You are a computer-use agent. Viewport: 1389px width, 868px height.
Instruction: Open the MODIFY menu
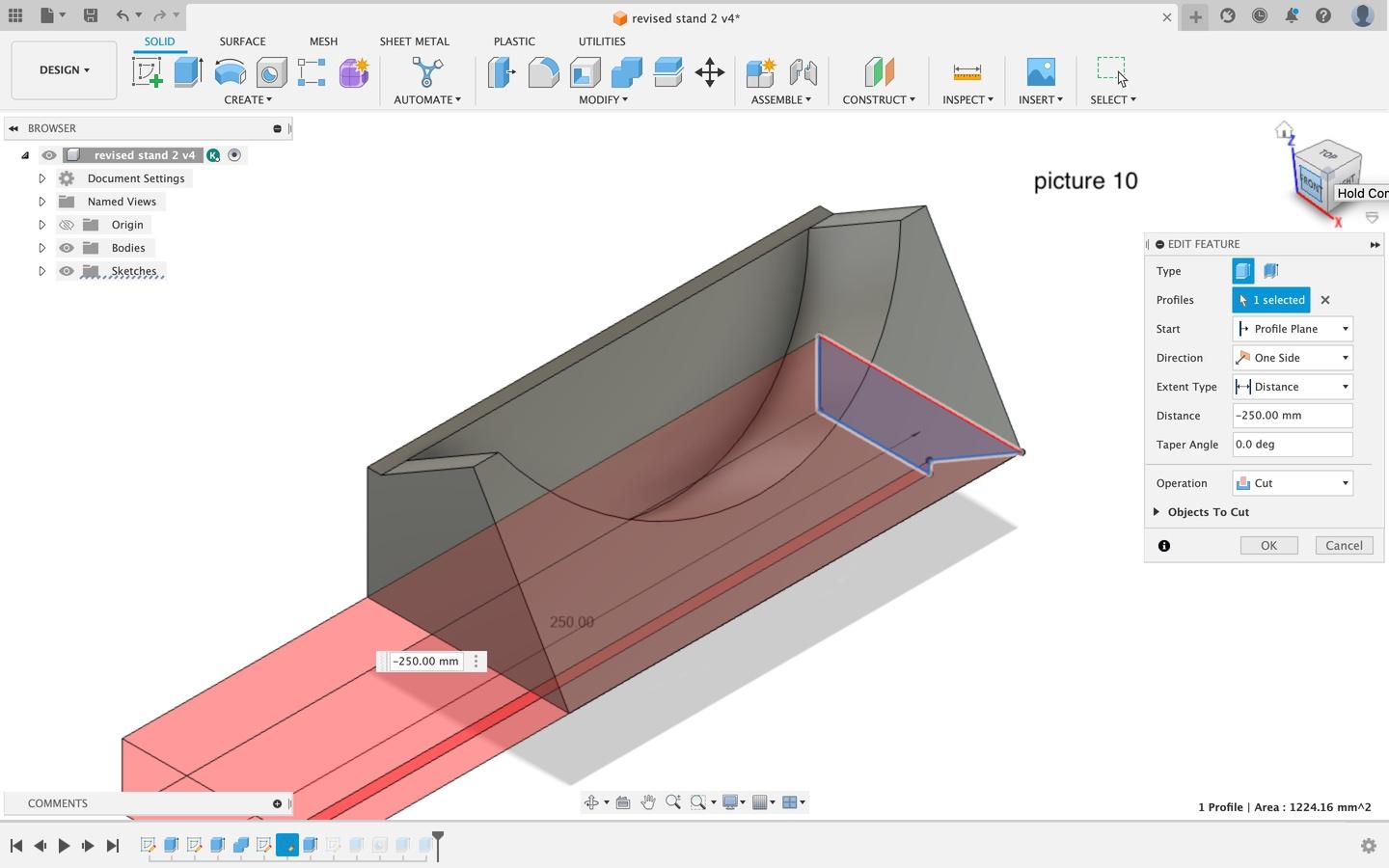point(603,99)
